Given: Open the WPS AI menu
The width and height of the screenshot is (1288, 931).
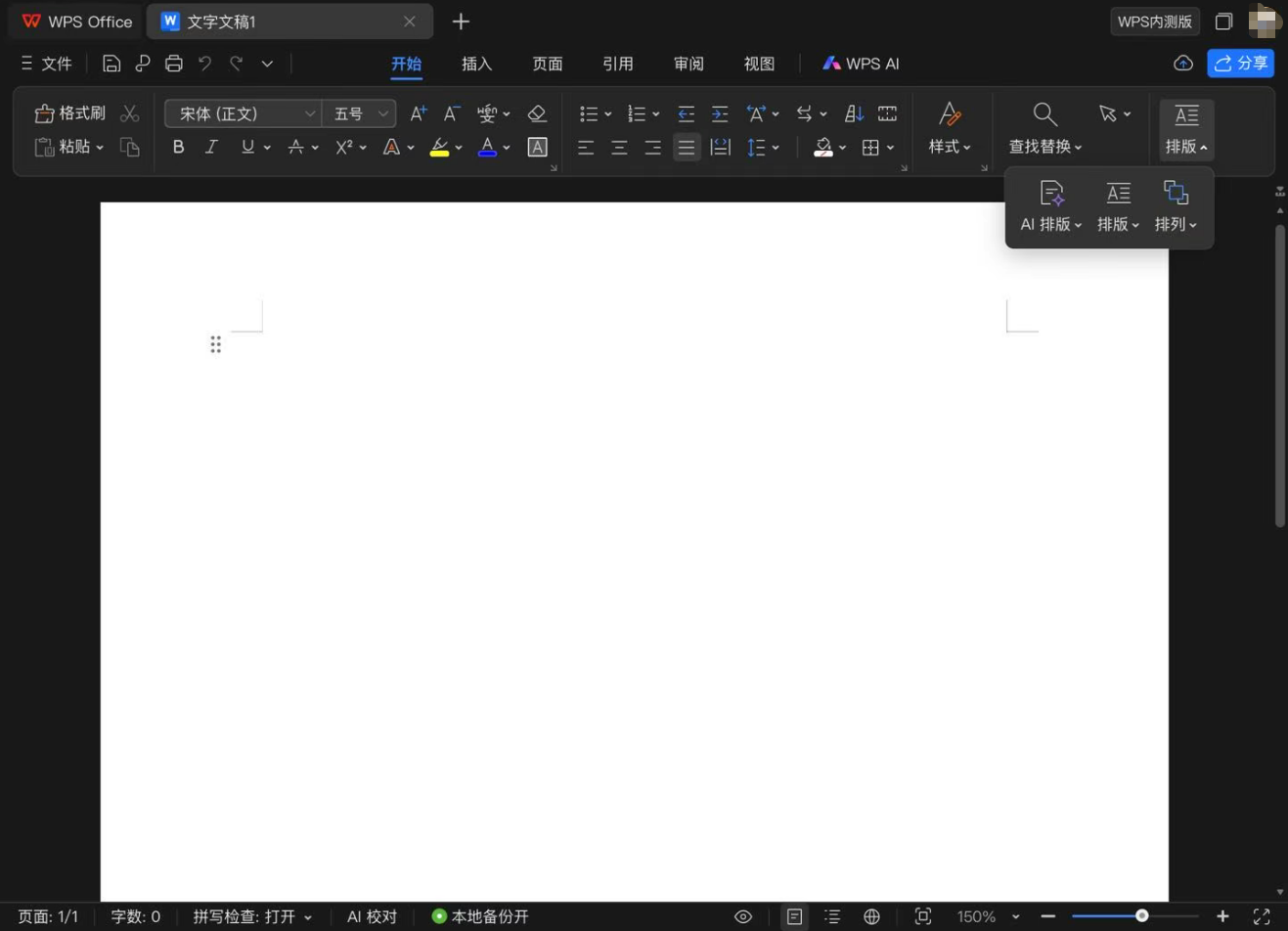Looking at the screenshot, I should [861, 63].
